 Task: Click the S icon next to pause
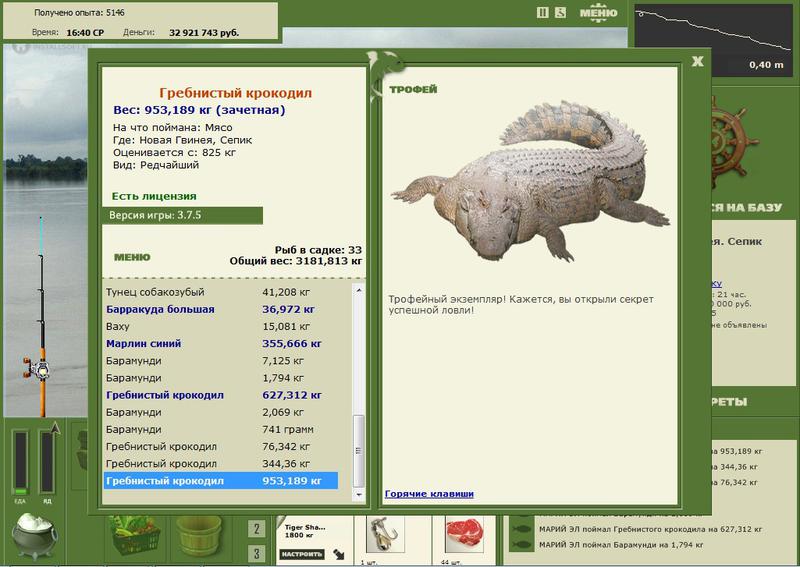pyautogui.click(x=560, y=12)
